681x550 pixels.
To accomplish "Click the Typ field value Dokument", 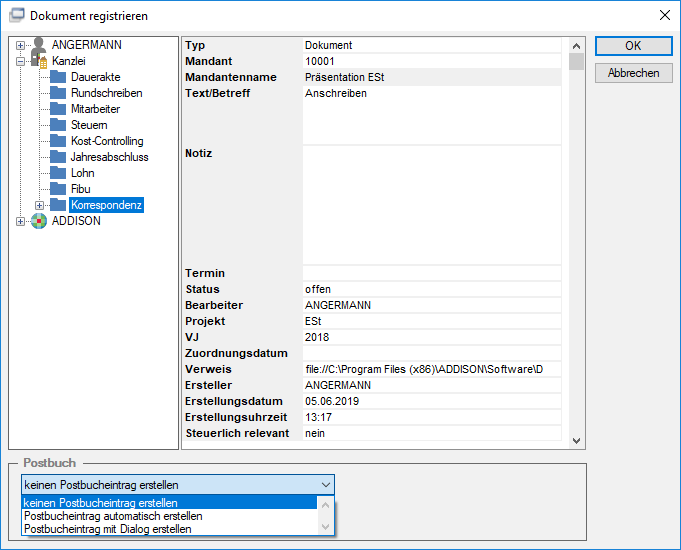I will [x=432, y=45].
